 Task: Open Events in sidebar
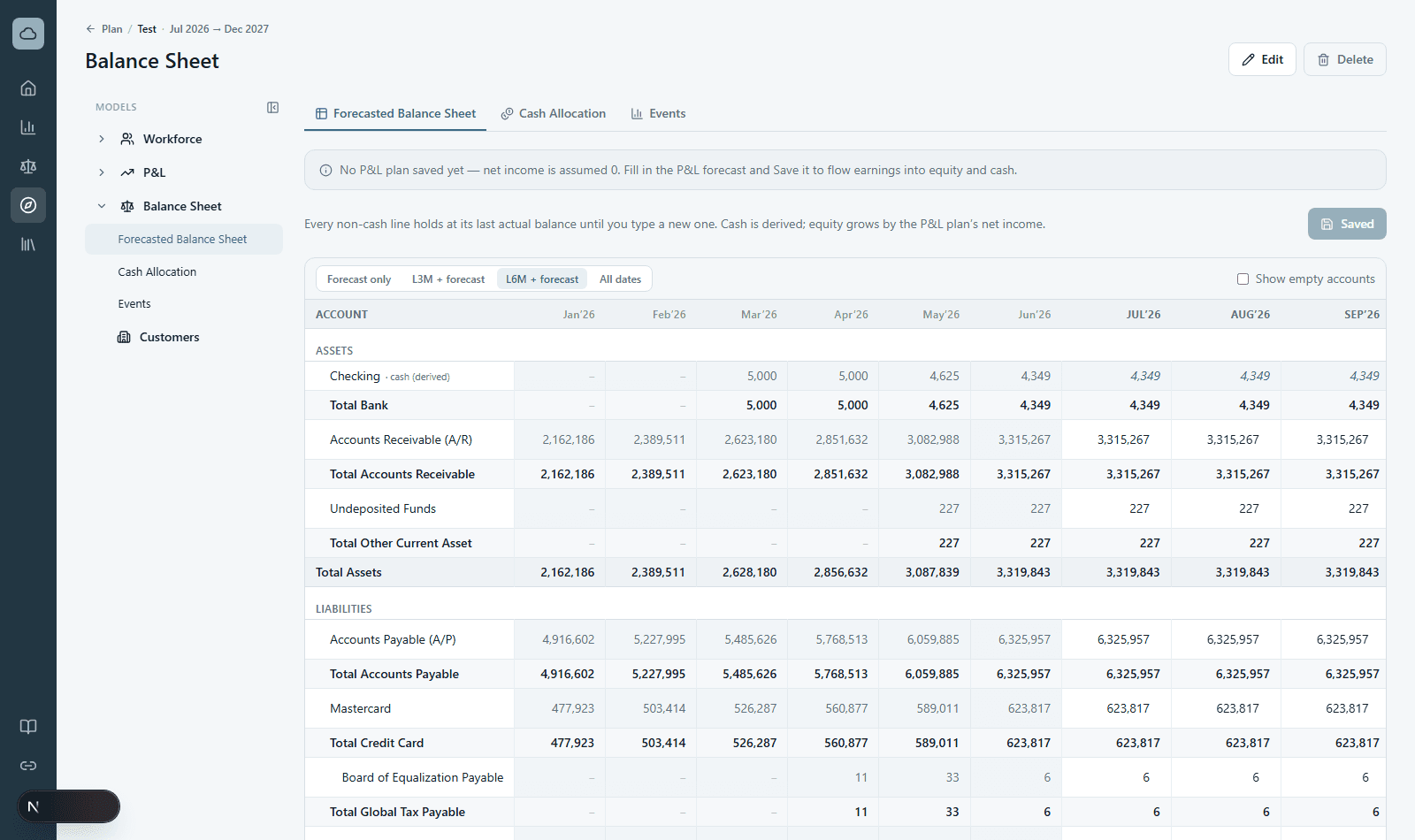pyautogui.click(x=184, y=304)
